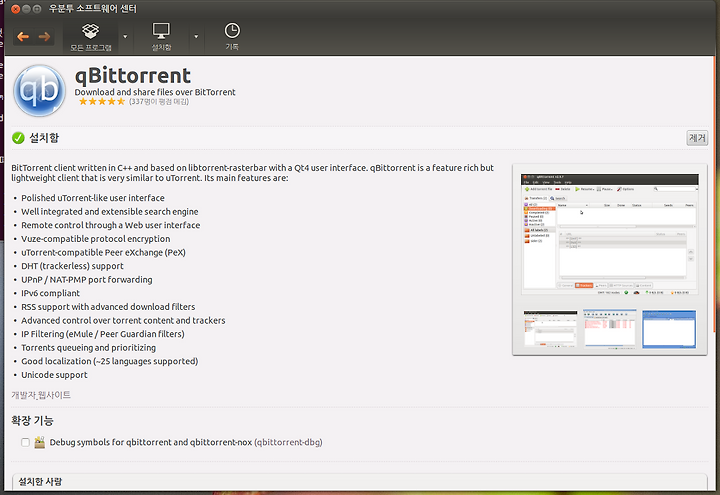Screen dimensions: 720x495
Task: Click 'DHT (trackerless) support' bullet
Action: (x=72, y=266)
